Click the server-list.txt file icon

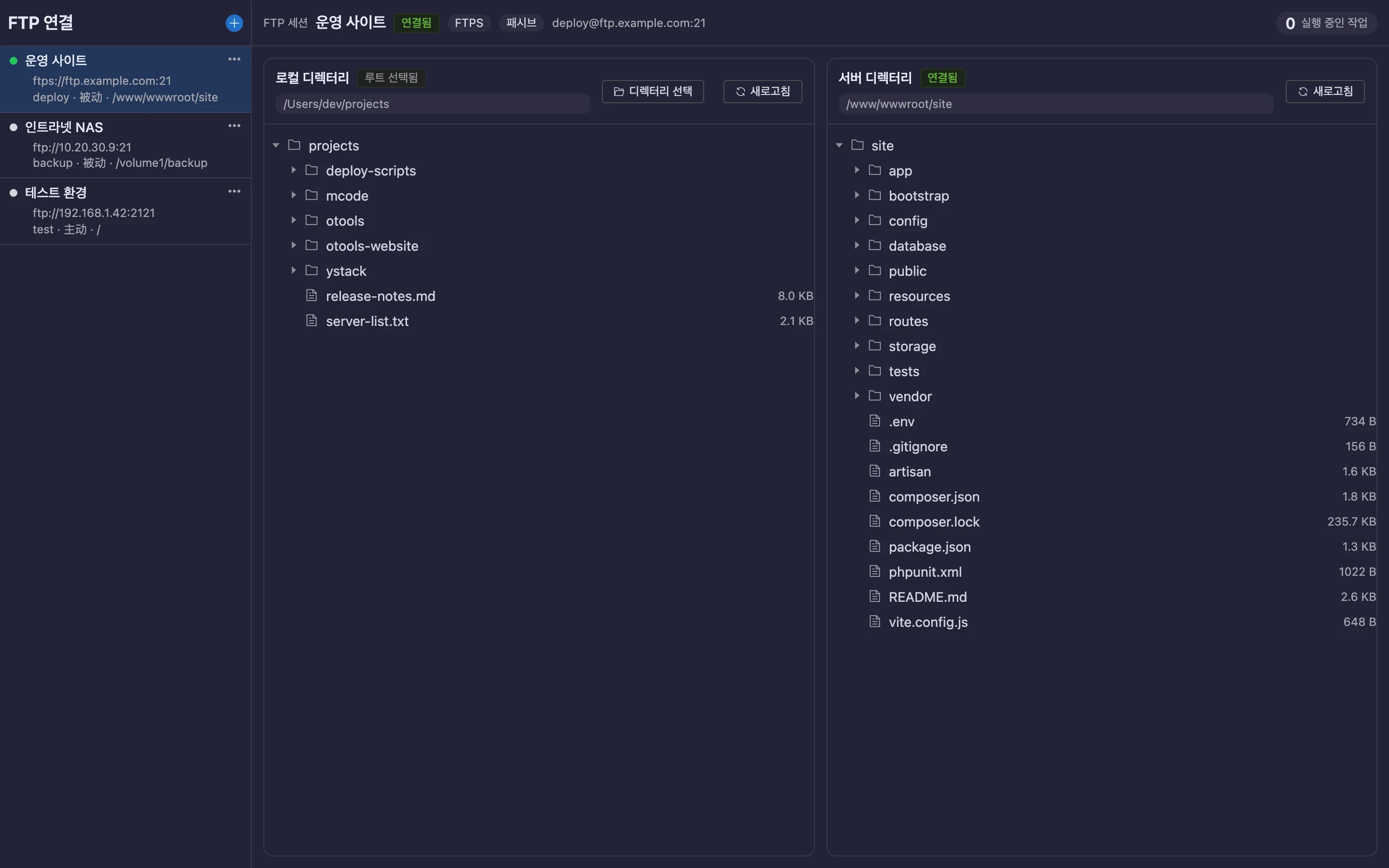pos(312,320)
